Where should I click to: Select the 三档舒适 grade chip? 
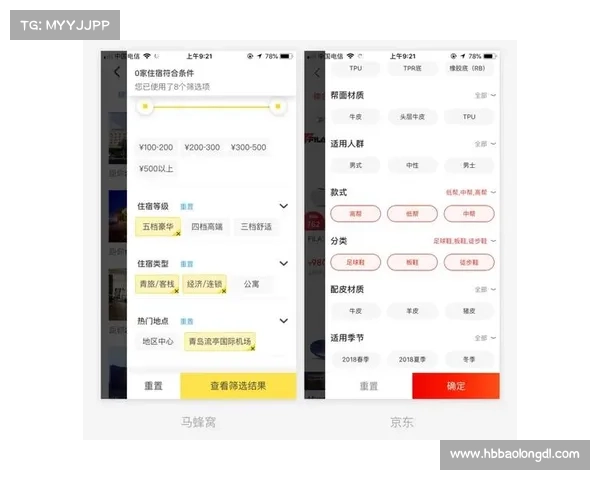256,227
